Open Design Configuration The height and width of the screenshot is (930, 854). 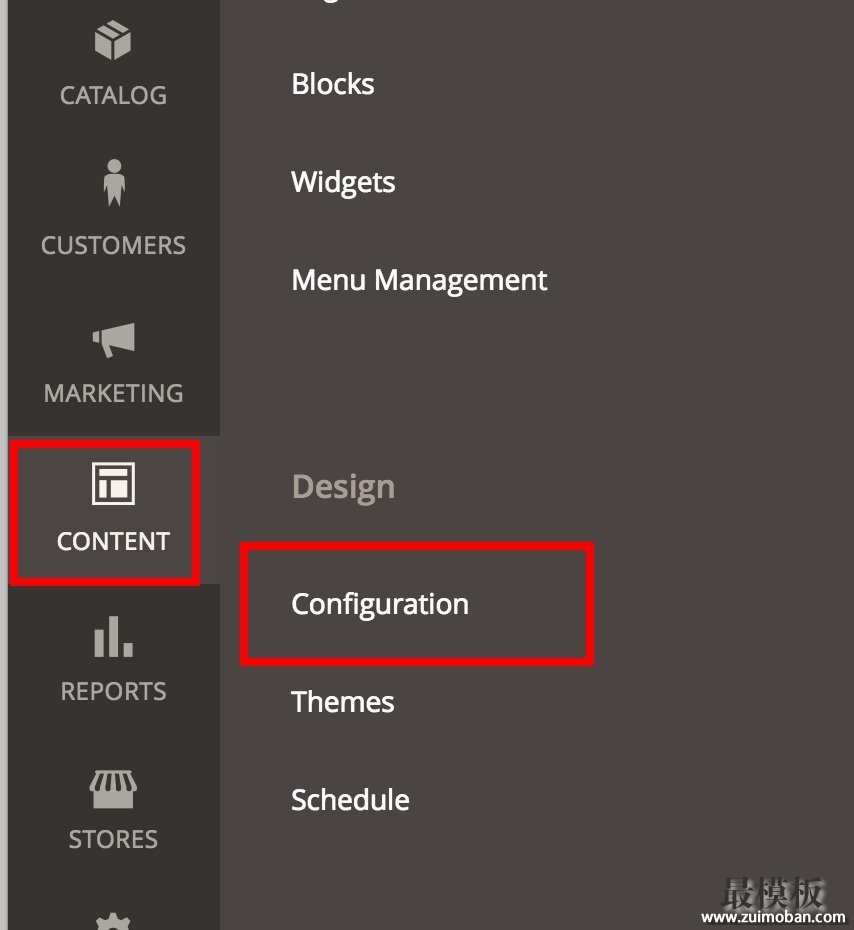click(x=380, y=604)
